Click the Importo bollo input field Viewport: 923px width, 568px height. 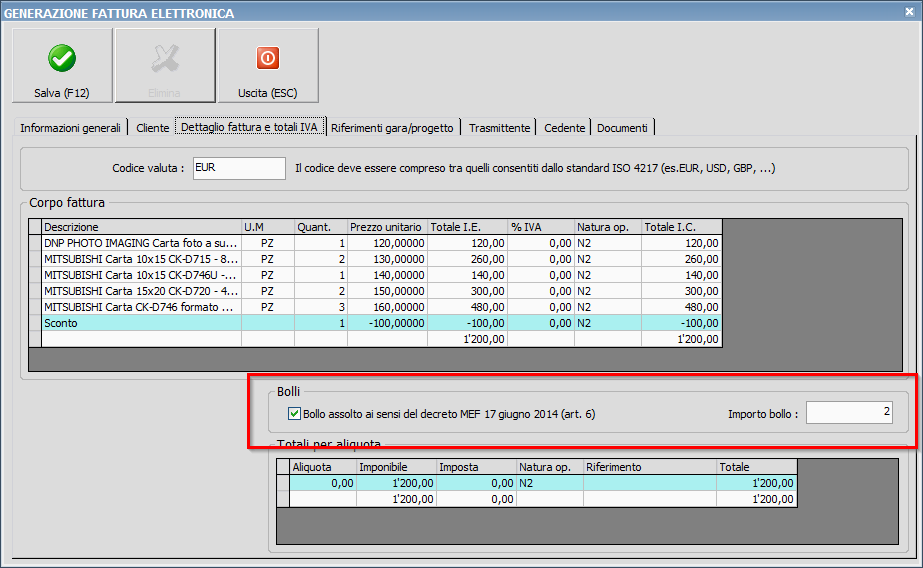point(849,413)
